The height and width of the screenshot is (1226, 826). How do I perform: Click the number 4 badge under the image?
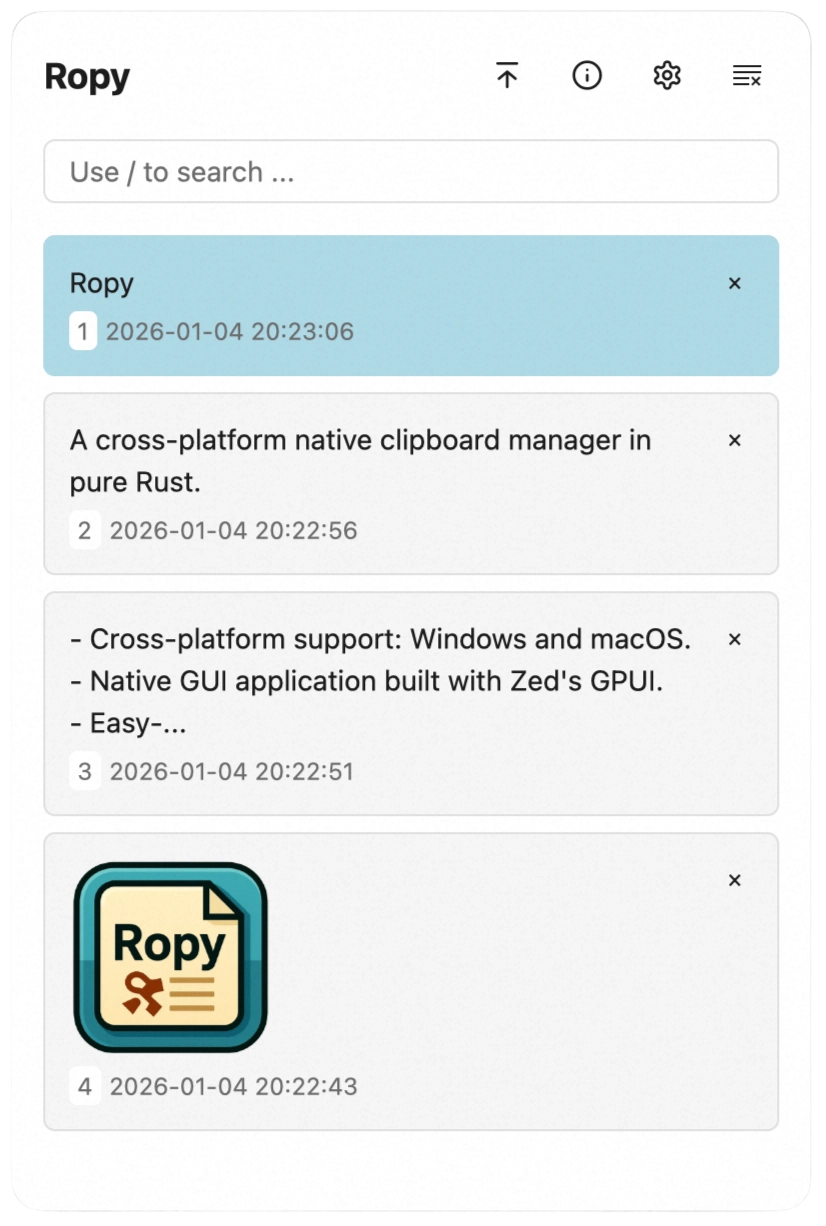click(84, 1087)
